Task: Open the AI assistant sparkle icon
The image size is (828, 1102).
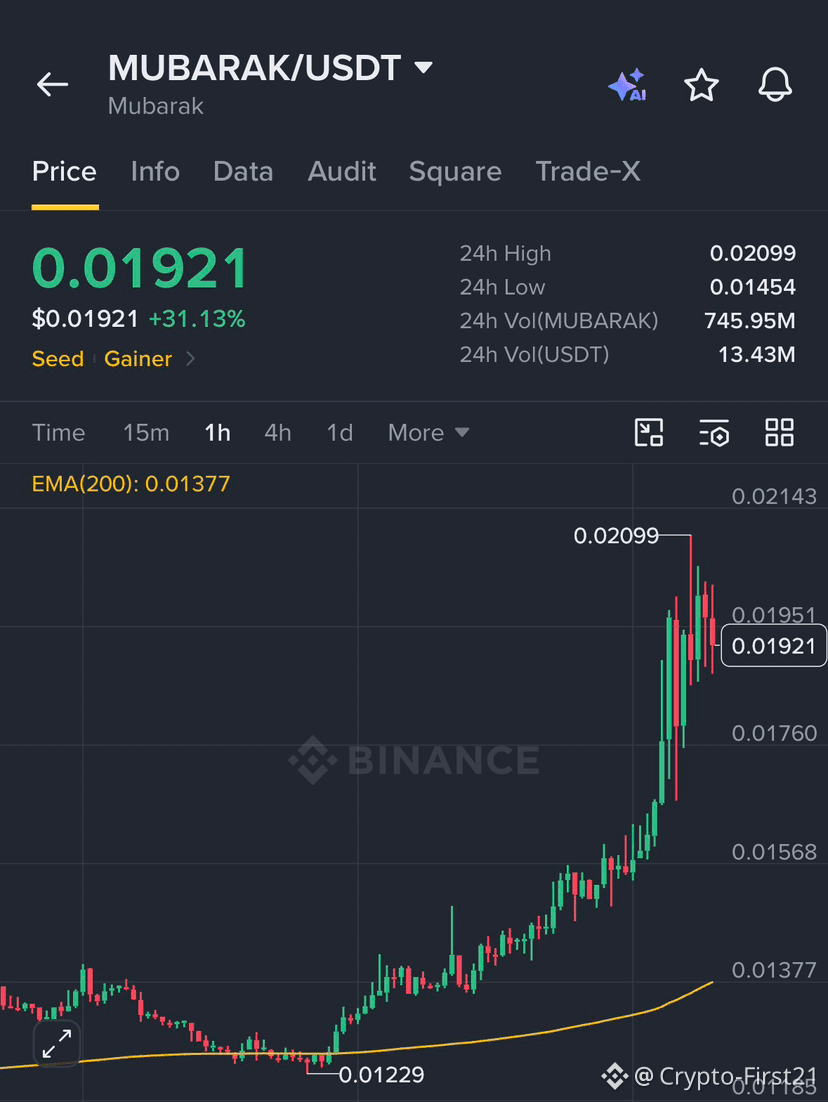Action: click(x=627, y=85)
